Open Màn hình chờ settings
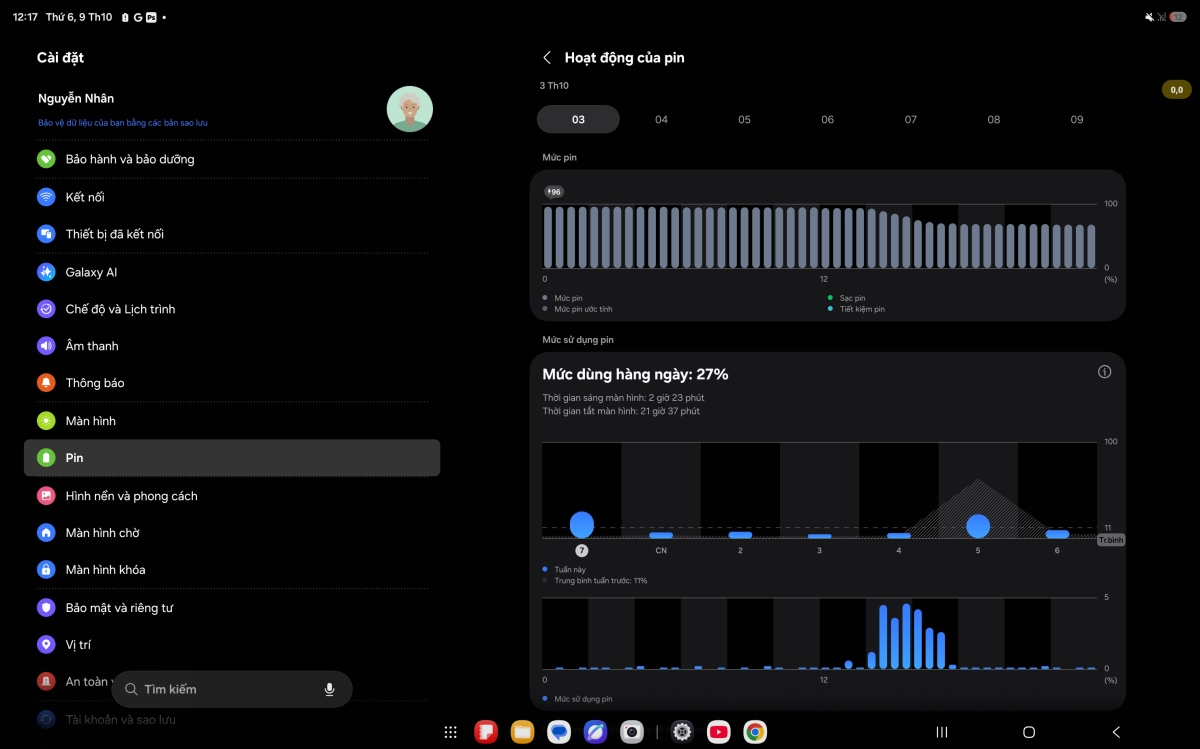 [232, 533]
